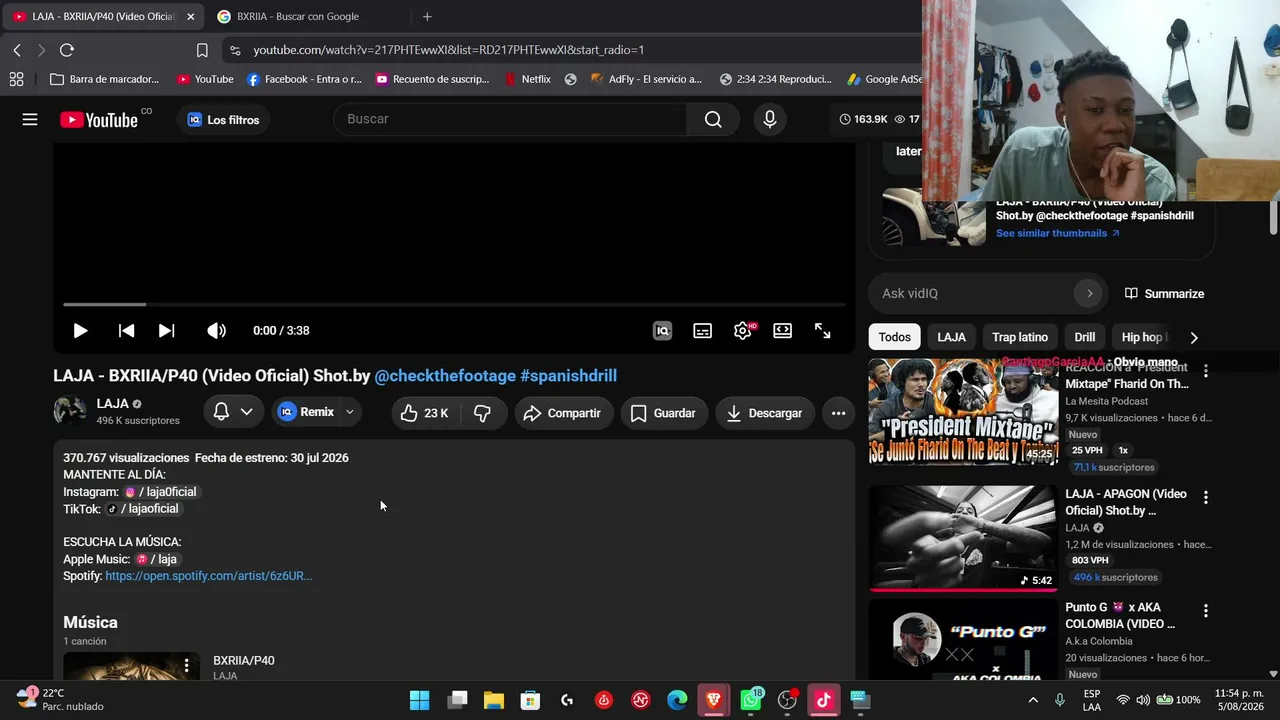Click the vidIQ icon in player controls
This screenshot has width=1280, height=720.
click(662, 331)
